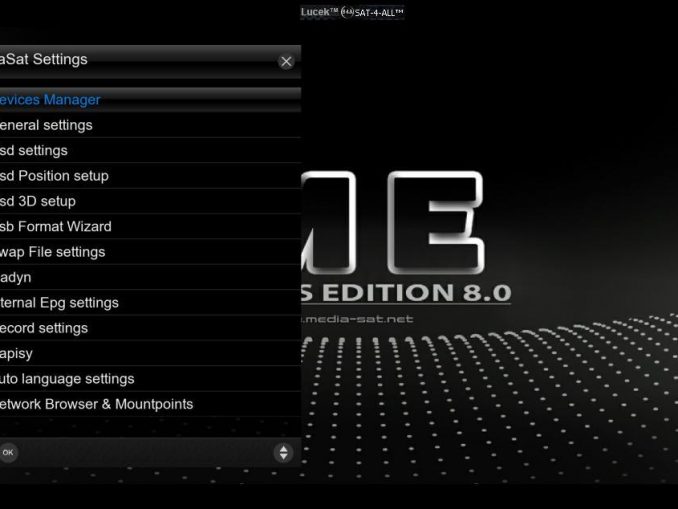Click the Settings panel title header
The image size is (678, 509).
tap(45, 60)
